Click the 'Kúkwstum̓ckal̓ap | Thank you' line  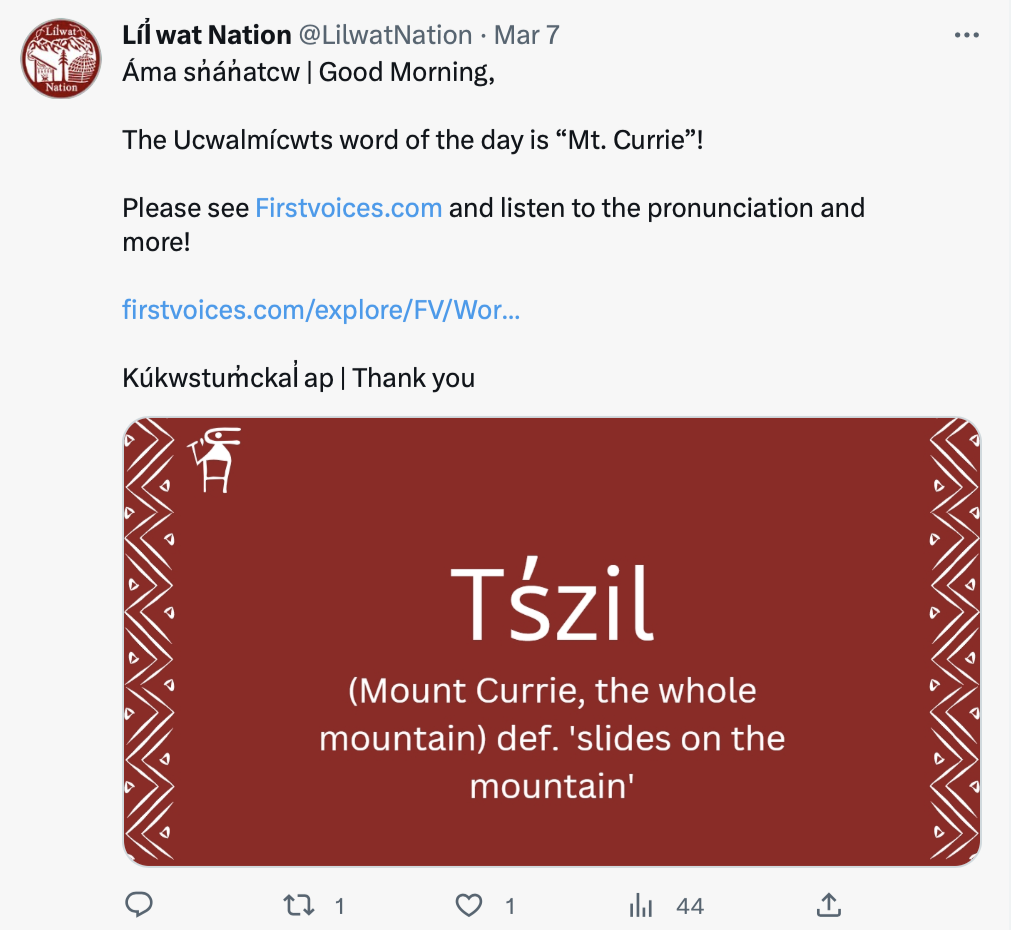(298, 378)
